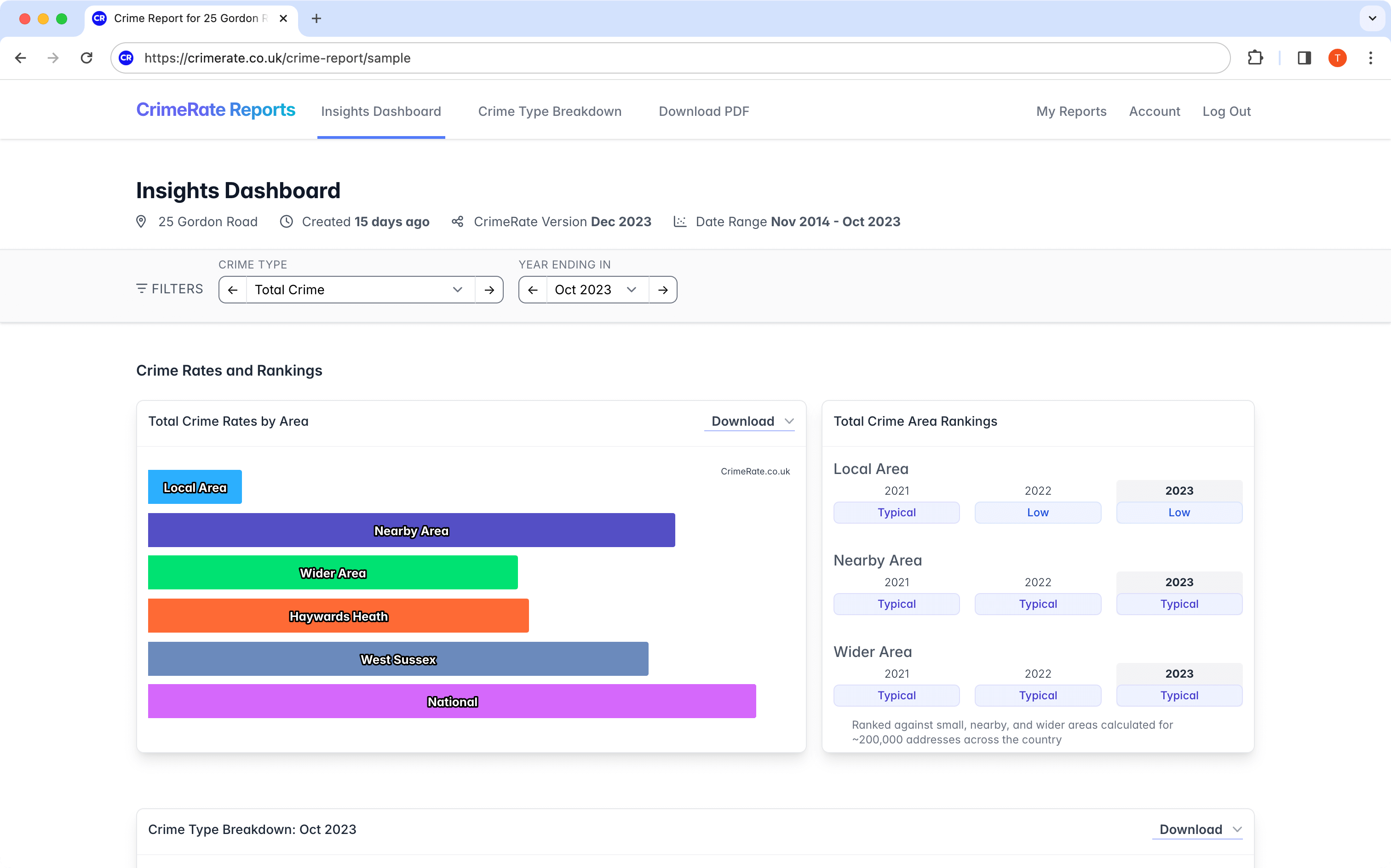Click the browser forward arrow

coord(53,58)
